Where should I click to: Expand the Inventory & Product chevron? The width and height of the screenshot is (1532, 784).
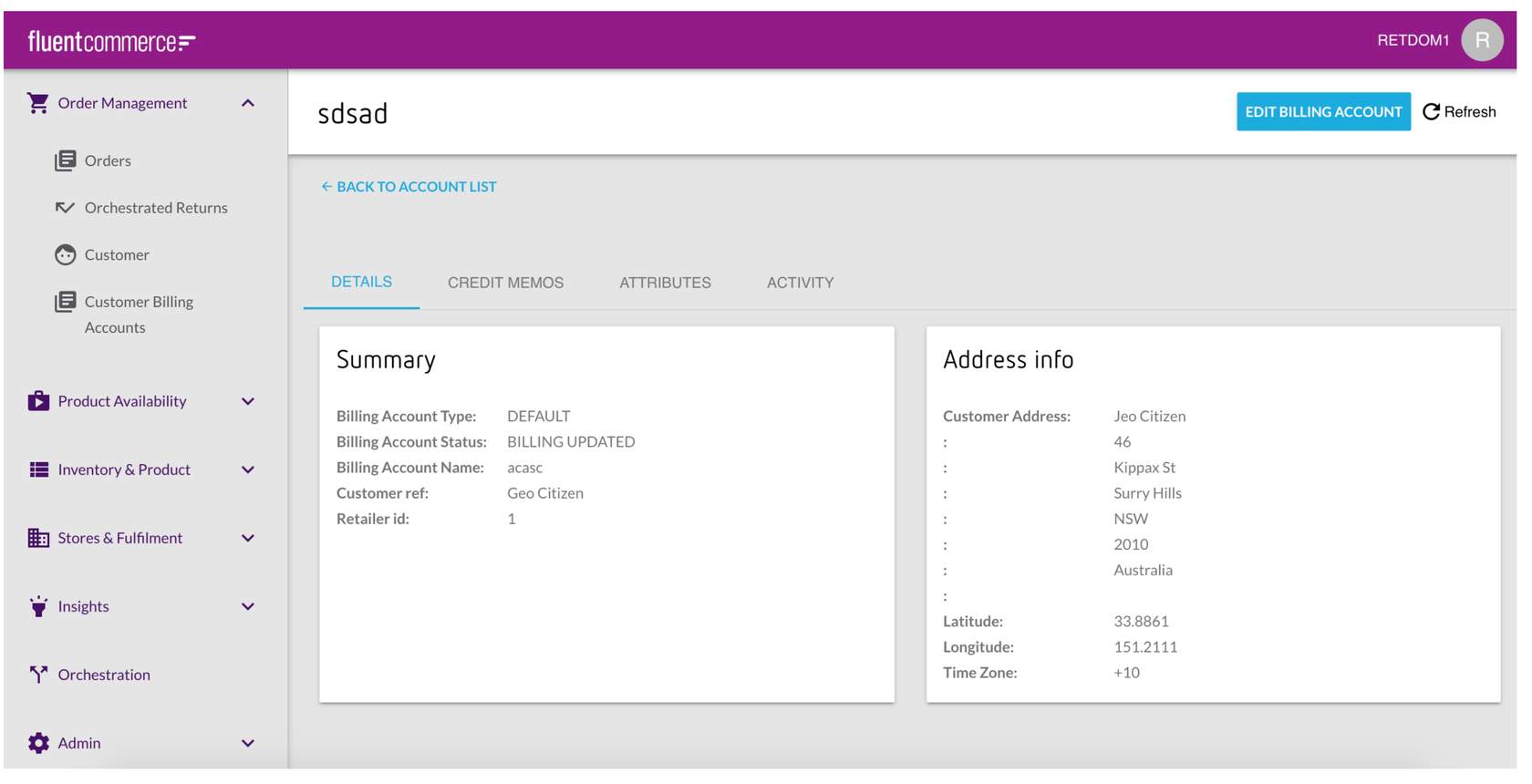click(247, 469)
